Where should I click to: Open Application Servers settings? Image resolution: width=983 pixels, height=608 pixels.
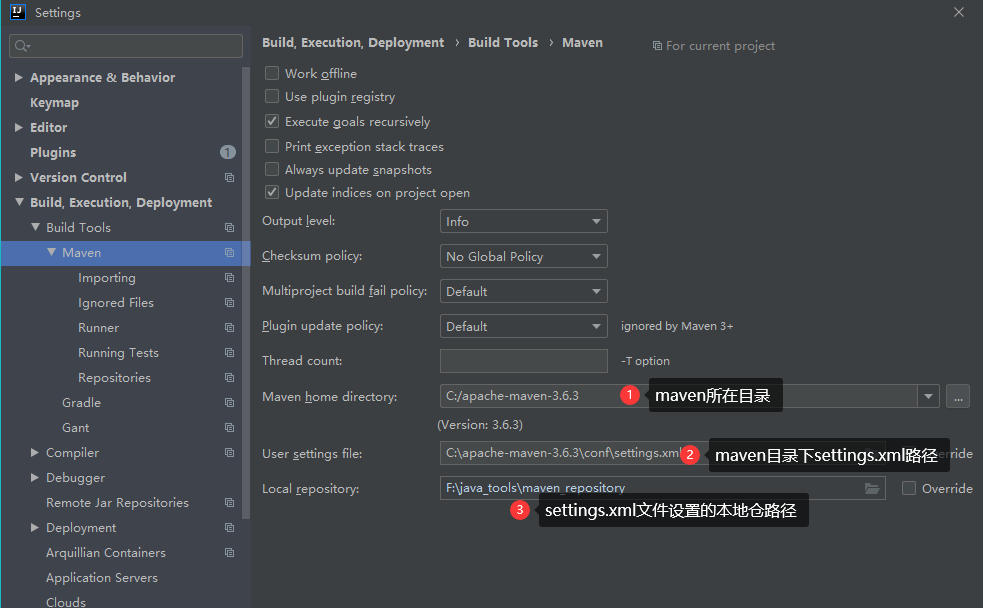tap(102, 578)
